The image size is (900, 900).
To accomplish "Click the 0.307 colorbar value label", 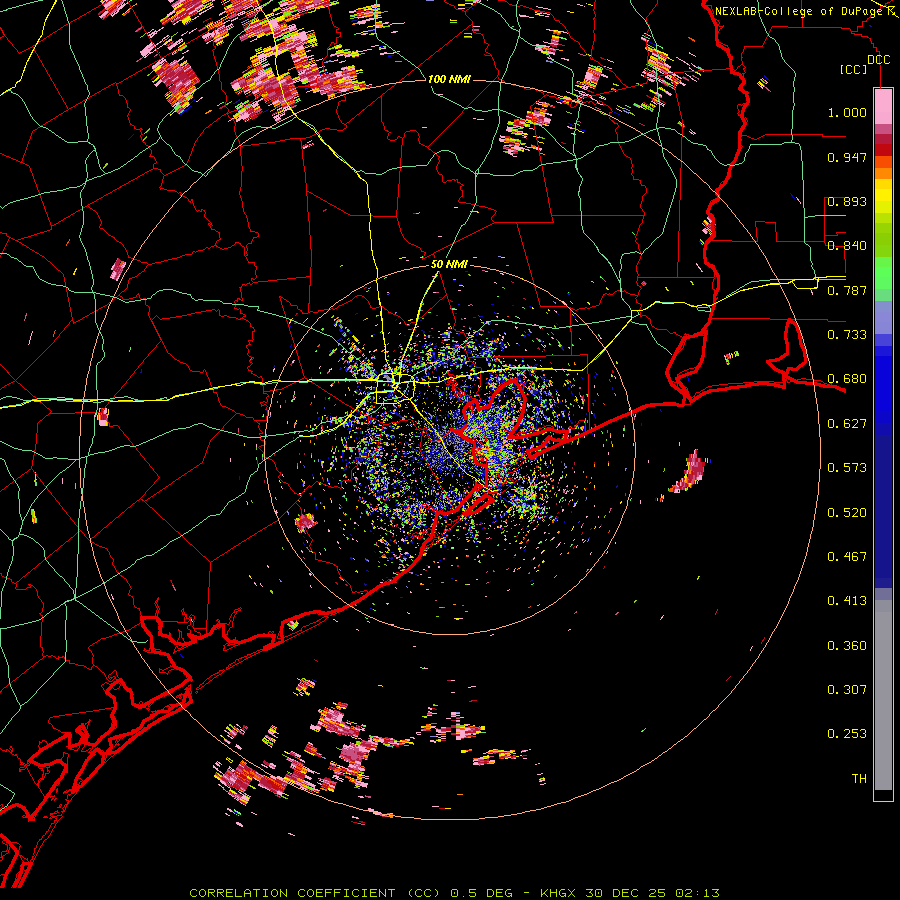I will pyautogui.click(x=847, y=690).
